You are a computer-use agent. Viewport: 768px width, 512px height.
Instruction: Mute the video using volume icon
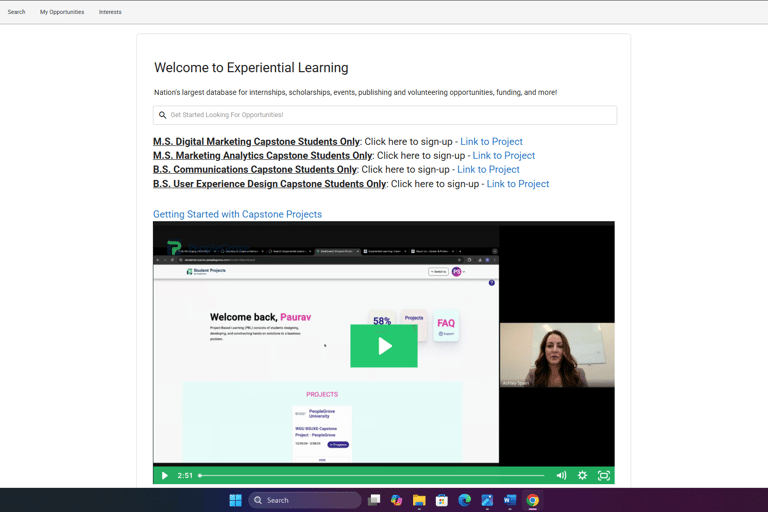pyautogui.click(x=561, y=475)
